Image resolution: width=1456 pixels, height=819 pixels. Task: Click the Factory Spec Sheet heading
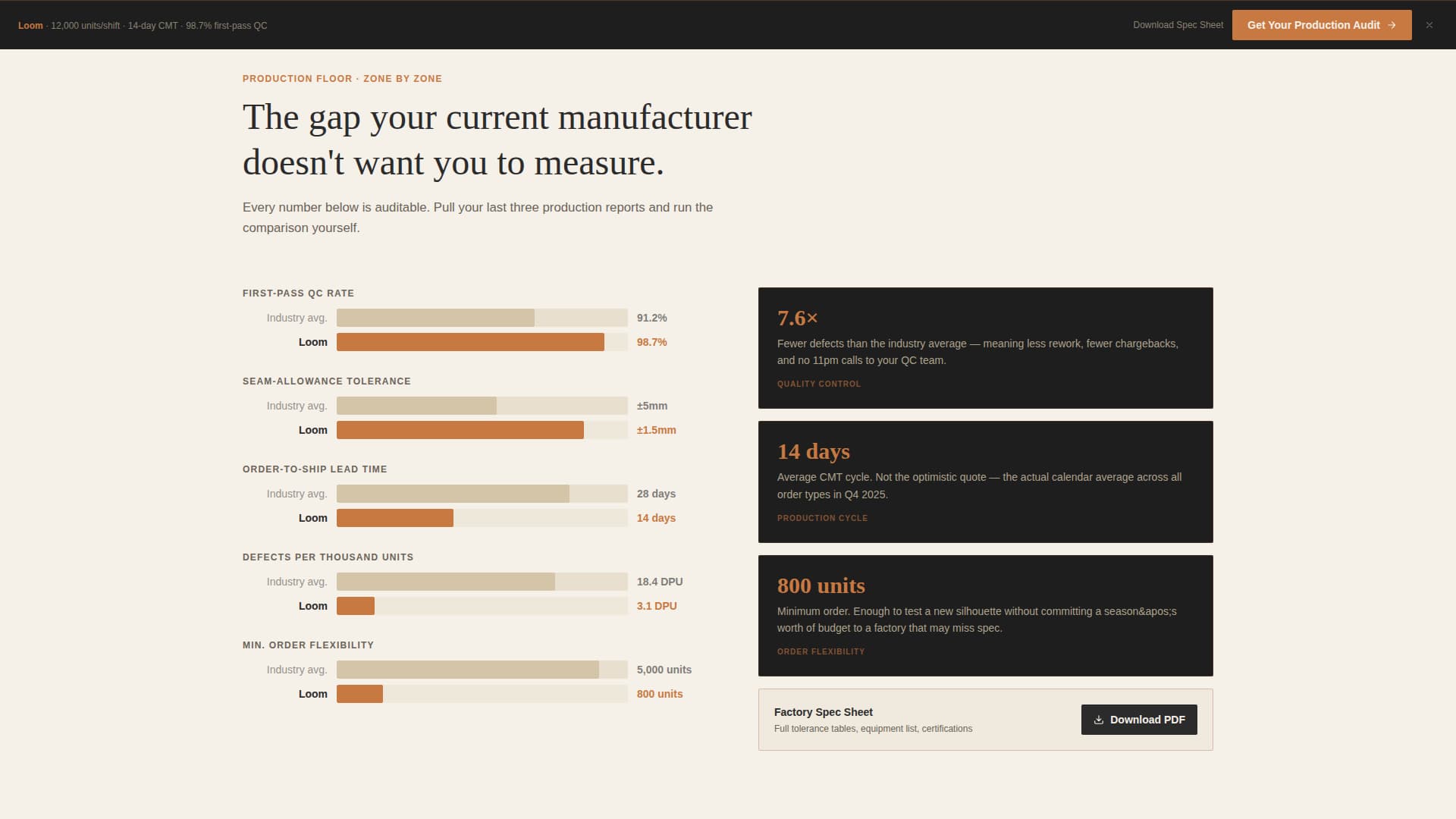click(824, 712)
